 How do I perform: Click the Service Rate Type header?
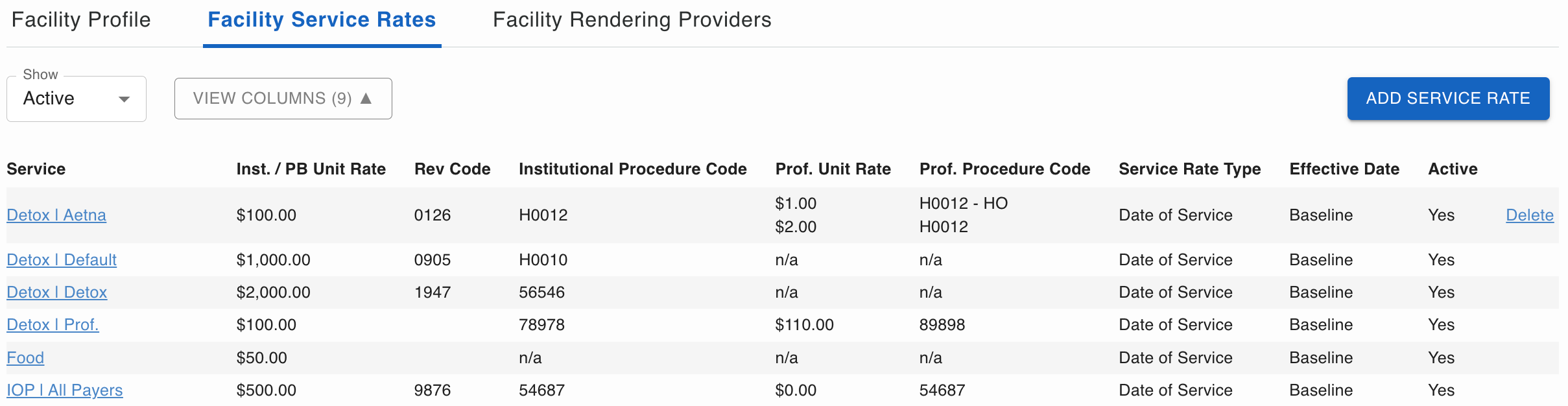point(1189,169)
